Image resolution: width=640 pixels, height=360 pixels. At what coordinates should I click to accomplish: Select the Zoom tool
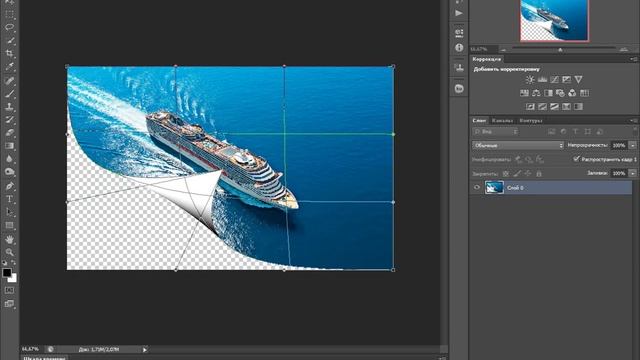[x=9, y=252]
